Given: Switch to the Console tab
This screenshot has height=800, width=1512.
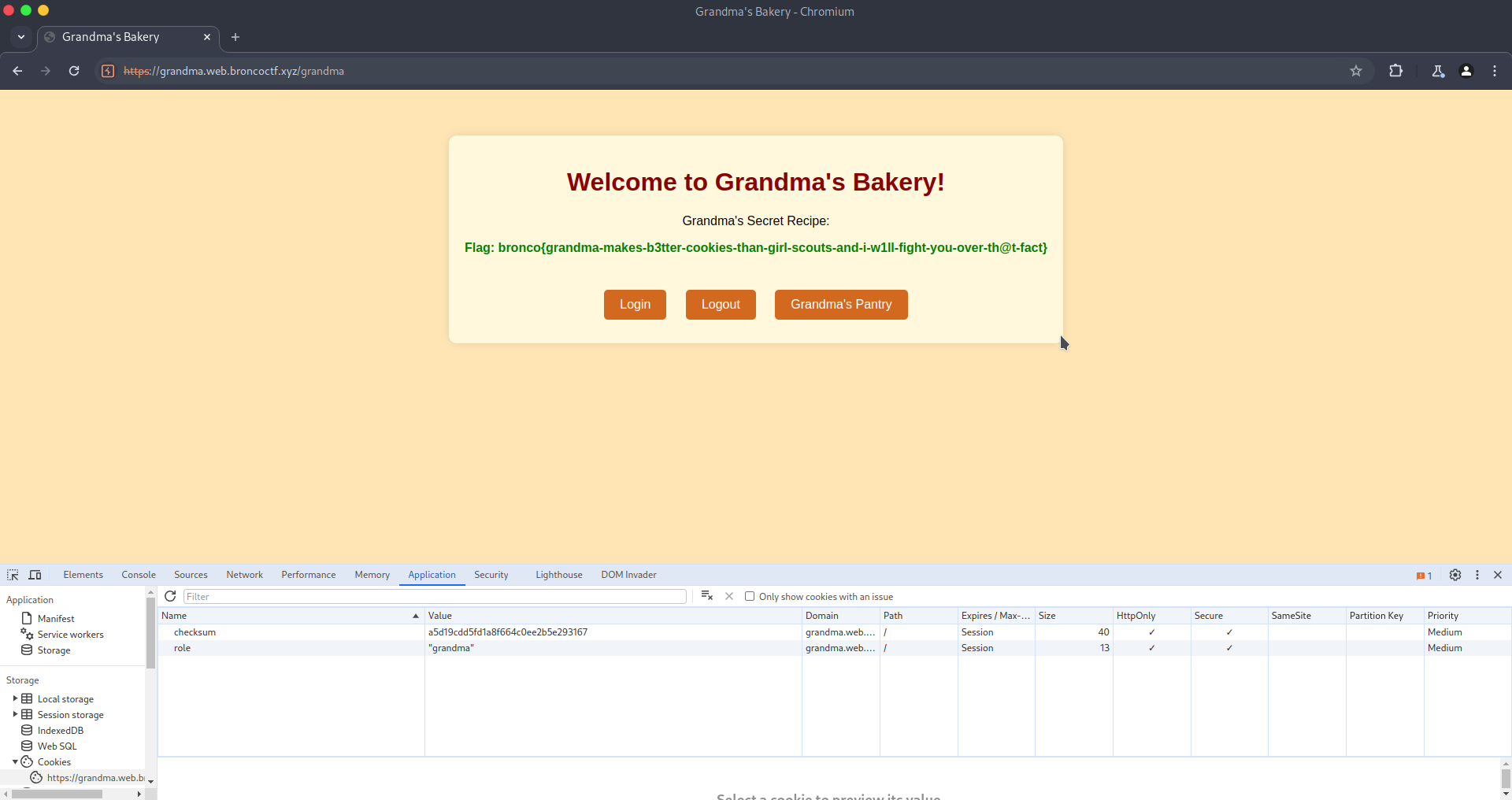Looking at the screenshot, I should [x=139, y=575].
